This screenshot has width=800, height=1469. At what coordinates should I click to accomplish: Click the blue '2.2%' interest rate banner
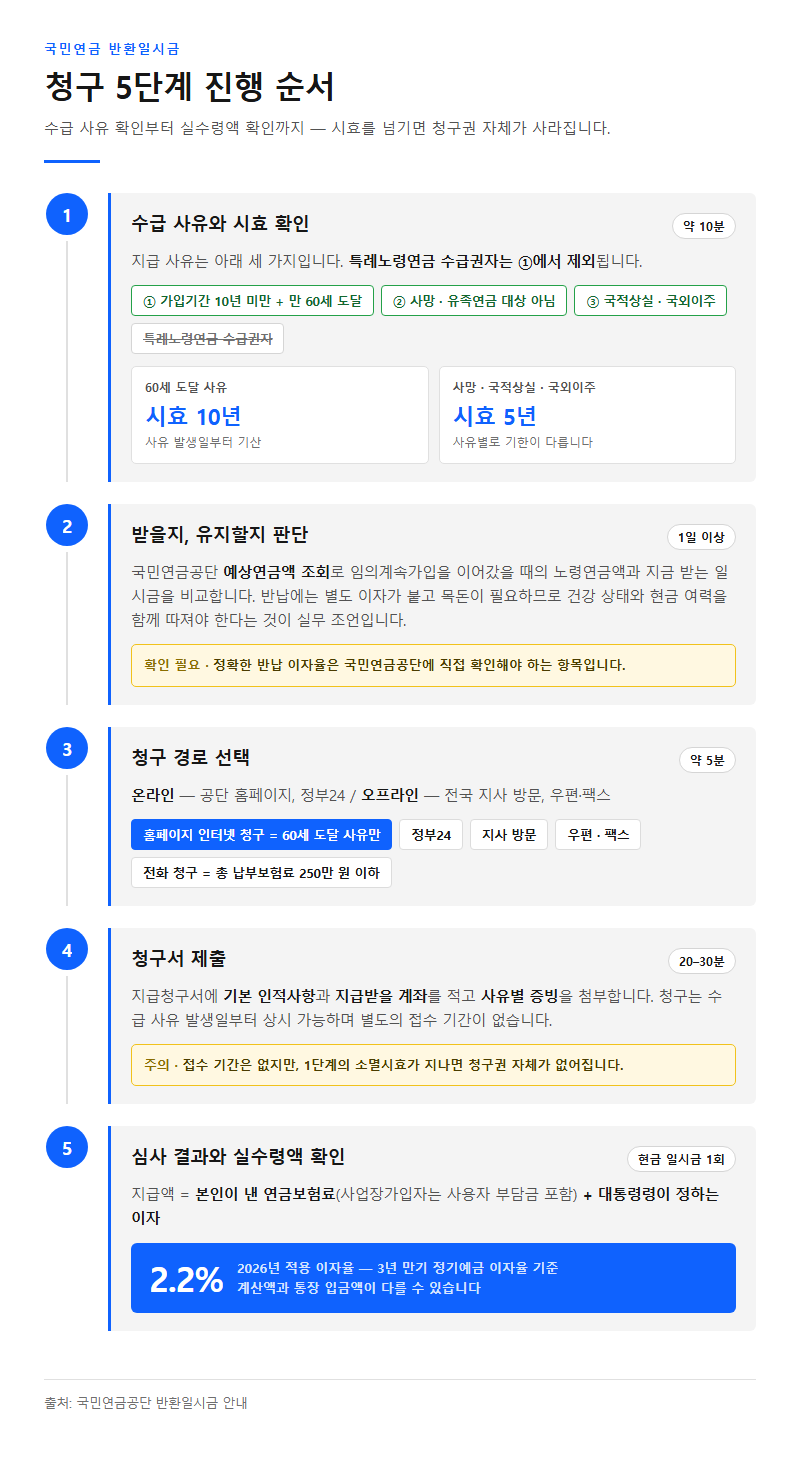[x=433, y=1278]
